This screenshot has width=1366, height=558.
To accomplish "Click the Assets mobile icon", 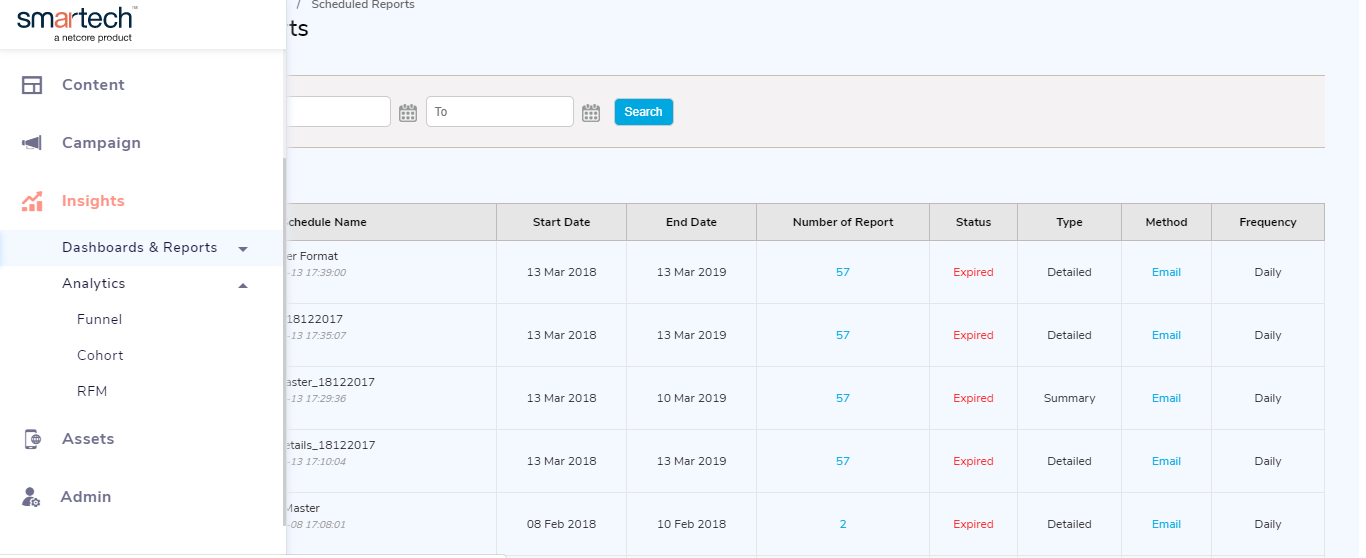I will (x=32, y=439).
